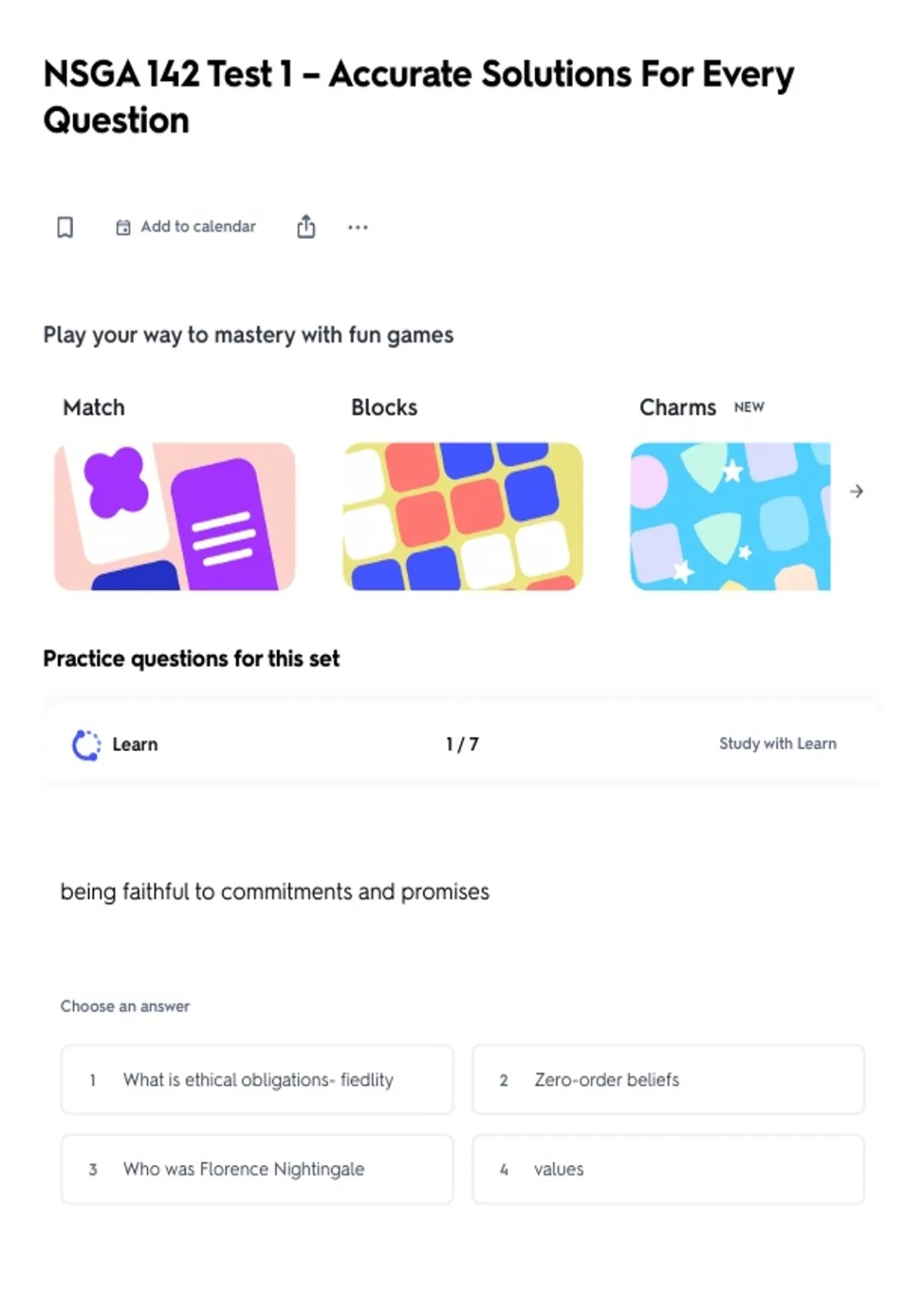Screen dimensions: 924x1309
Task: Click the right arrow to see more games
Action: click(x=856, y=491)
